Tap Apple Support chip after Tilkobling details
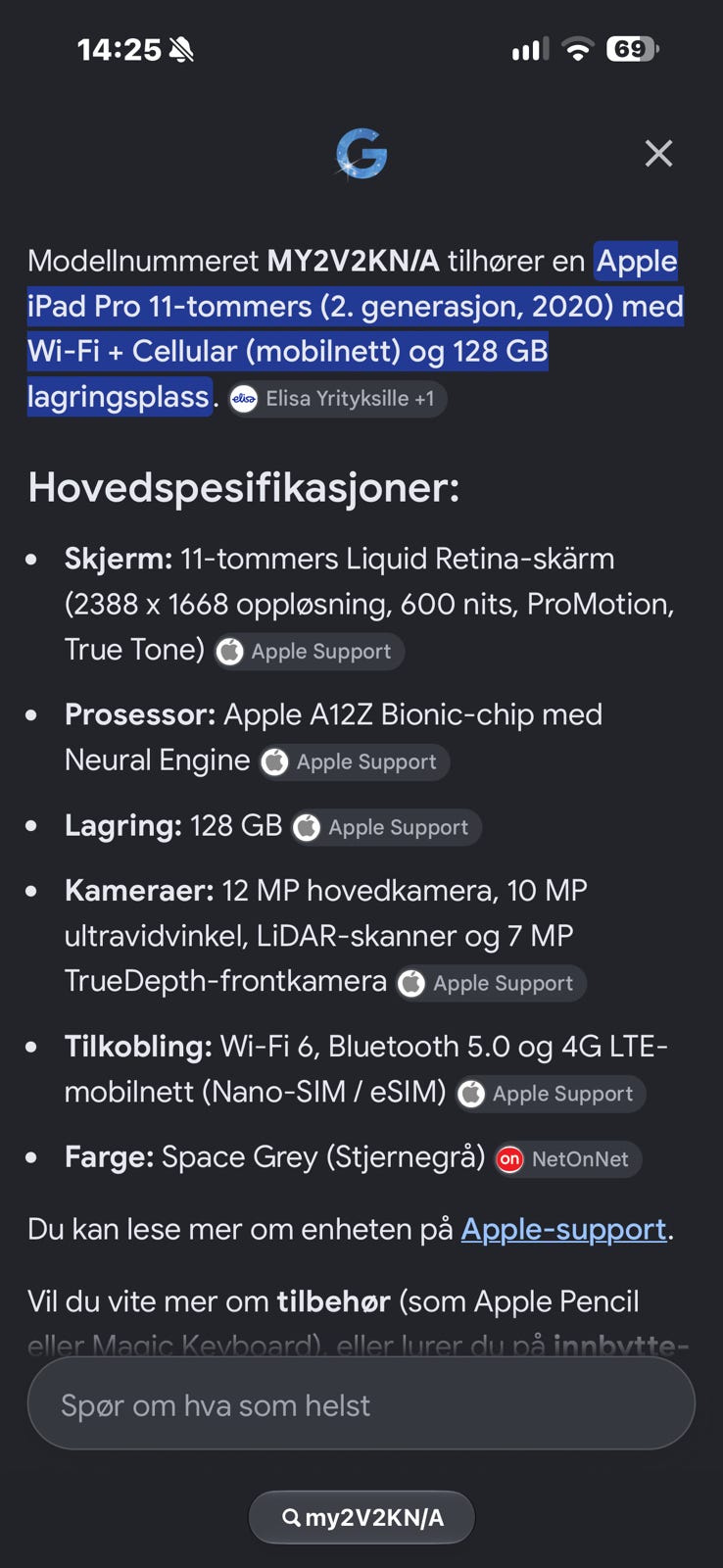Image resolution: width=723 pixels, height=1568 pixels. tap(551, 1095)
